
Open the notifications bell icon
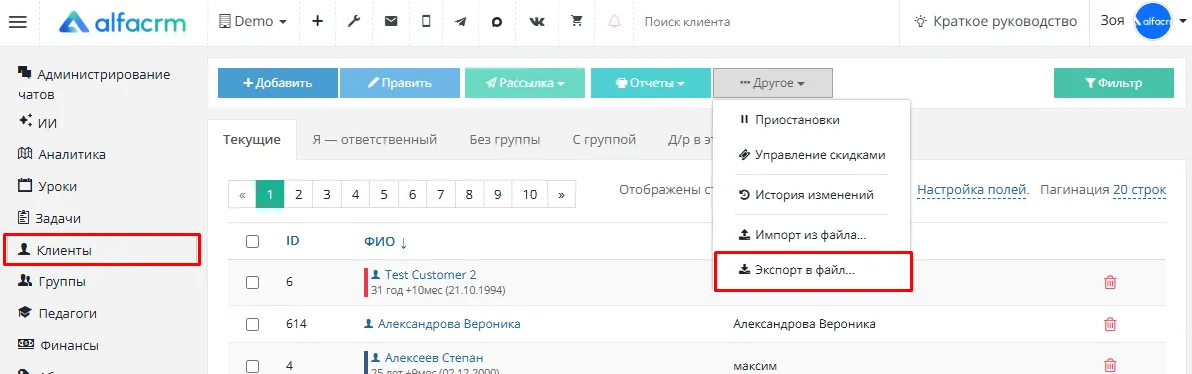(614, 21)
